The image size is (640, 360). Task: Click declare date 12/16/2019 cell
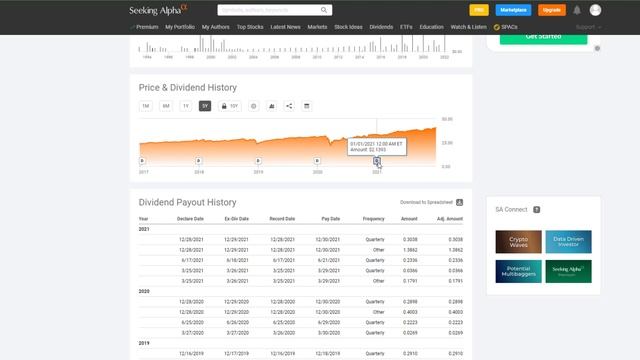191,353
